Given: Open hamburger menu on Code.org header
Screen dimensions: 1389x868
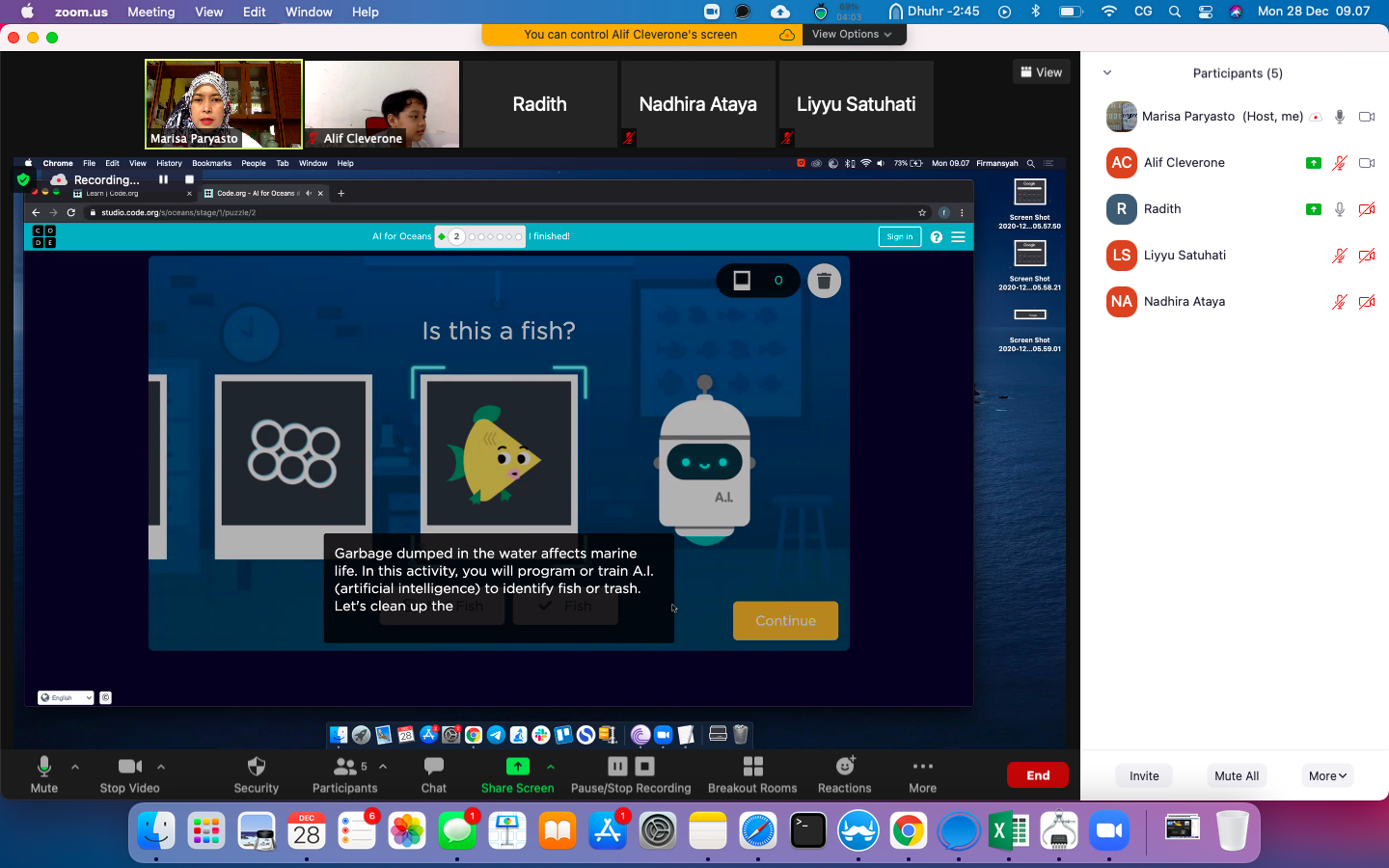Looking at the screenshot, I should click(958, 237).
